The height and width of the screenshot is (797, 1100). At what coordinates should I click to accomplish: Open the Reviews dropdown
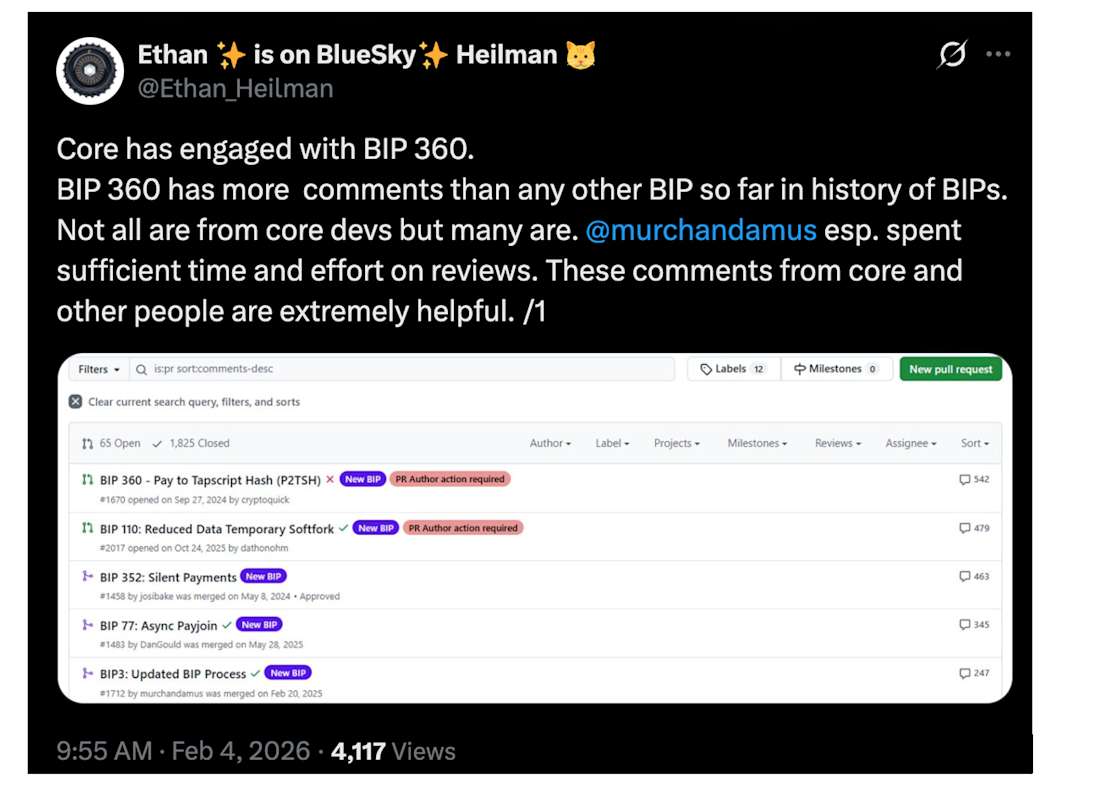(836, 443)
